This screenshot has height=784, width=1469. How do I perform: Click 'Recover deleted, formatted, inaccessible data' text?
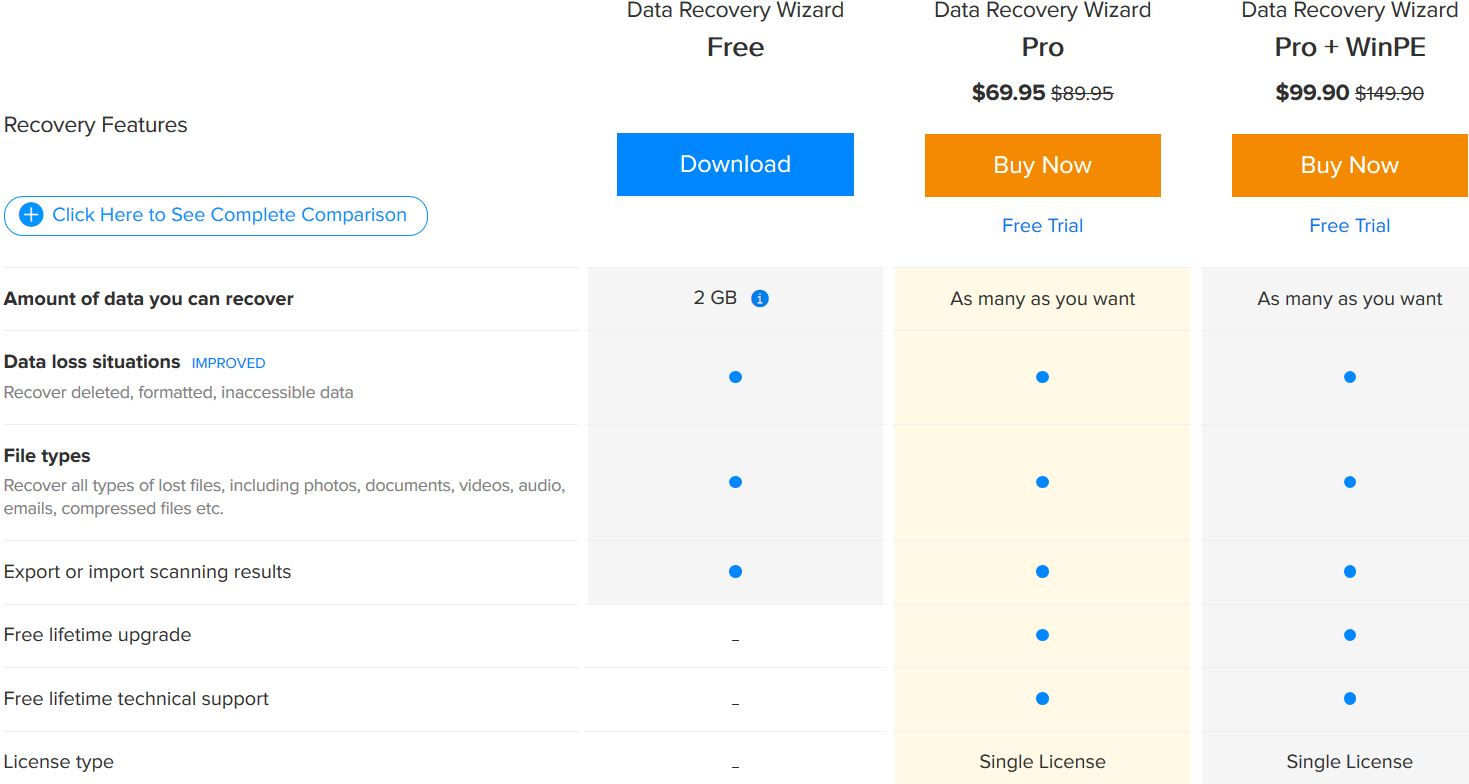[179, 392]
